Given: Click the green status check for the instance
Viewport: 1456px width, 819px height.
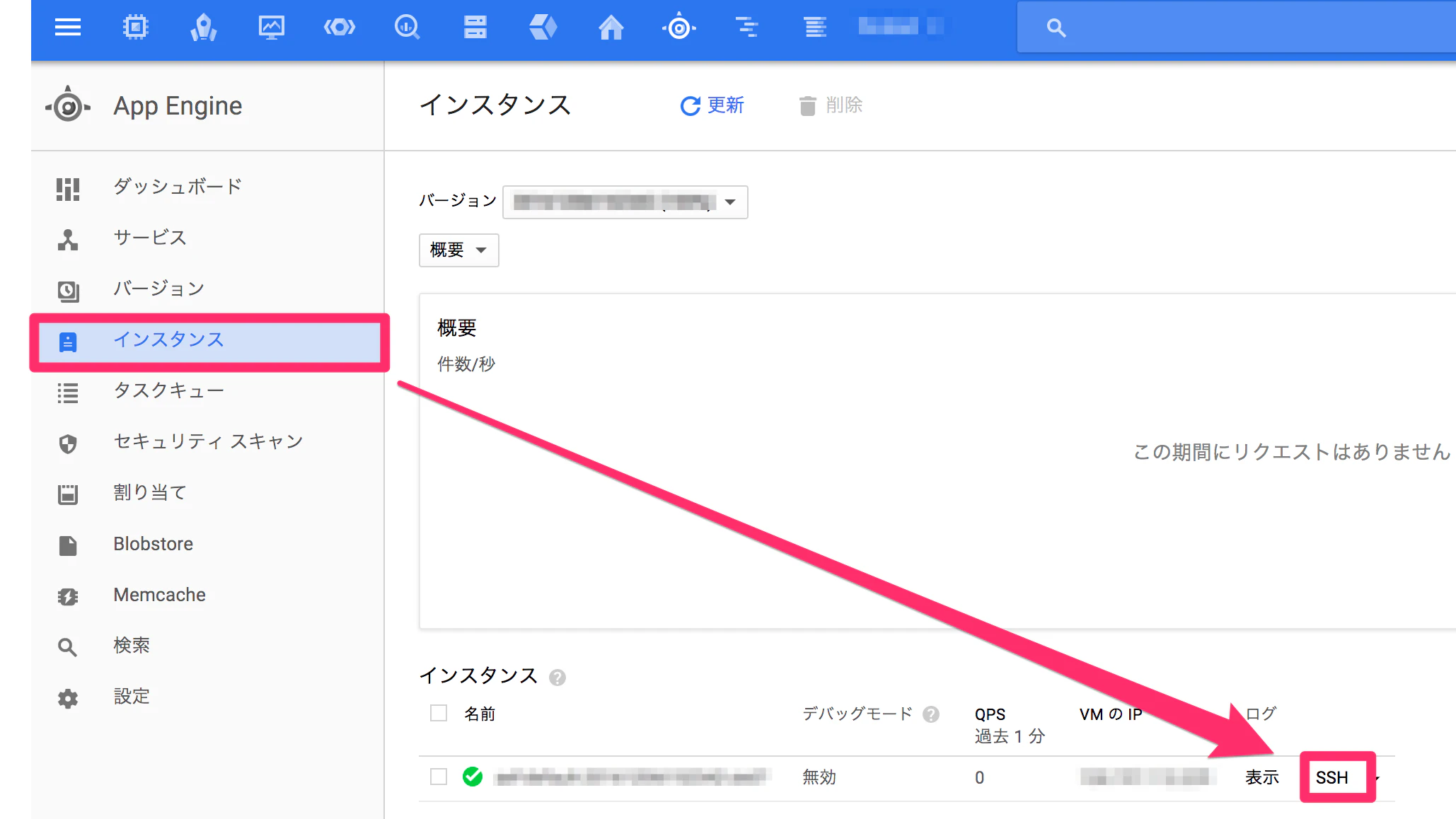Looking at the screenshot, I should click(x=473, y=776).
